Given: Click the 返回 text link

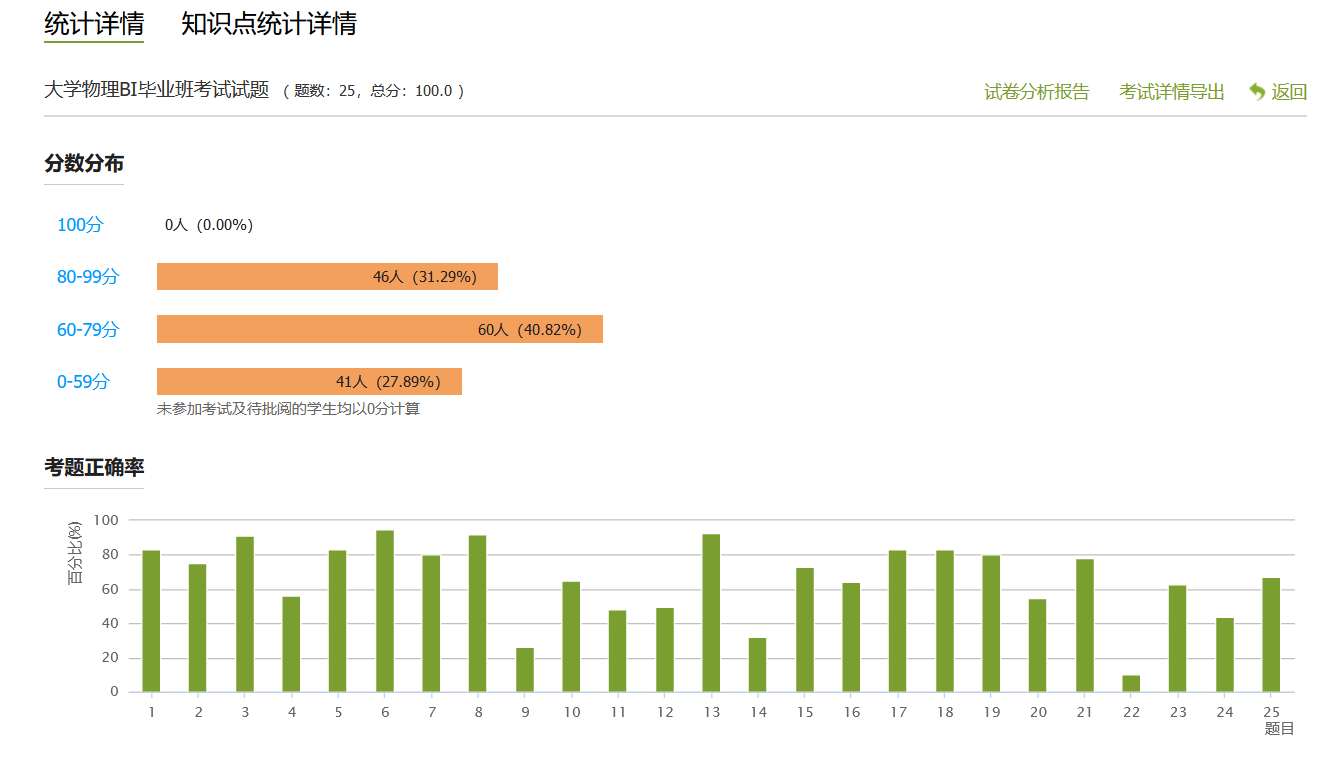Looking at the screenshot, I should pyautogui.click(x=1288, y=90).
